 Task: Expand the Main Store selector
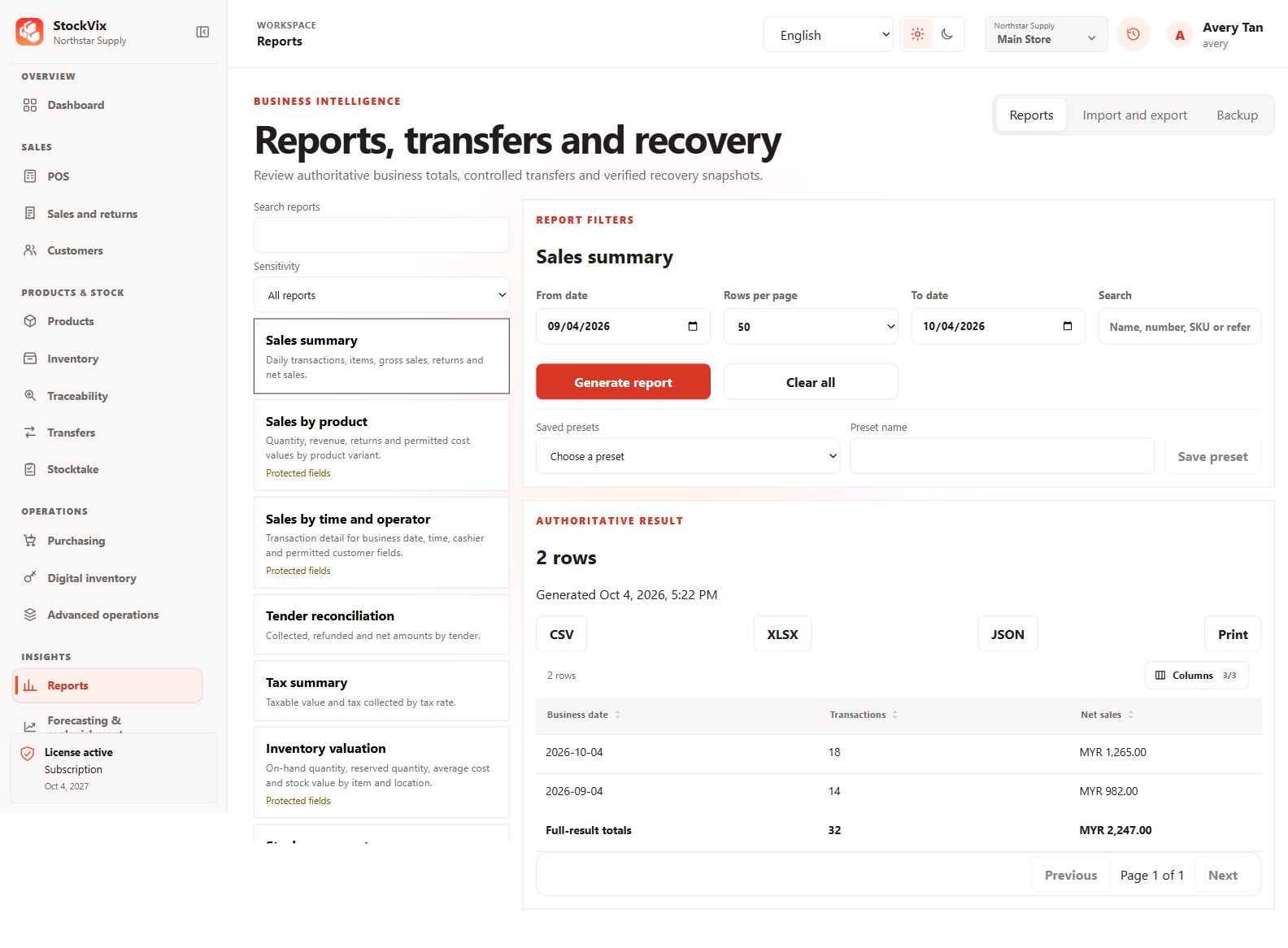(1046, 34)
